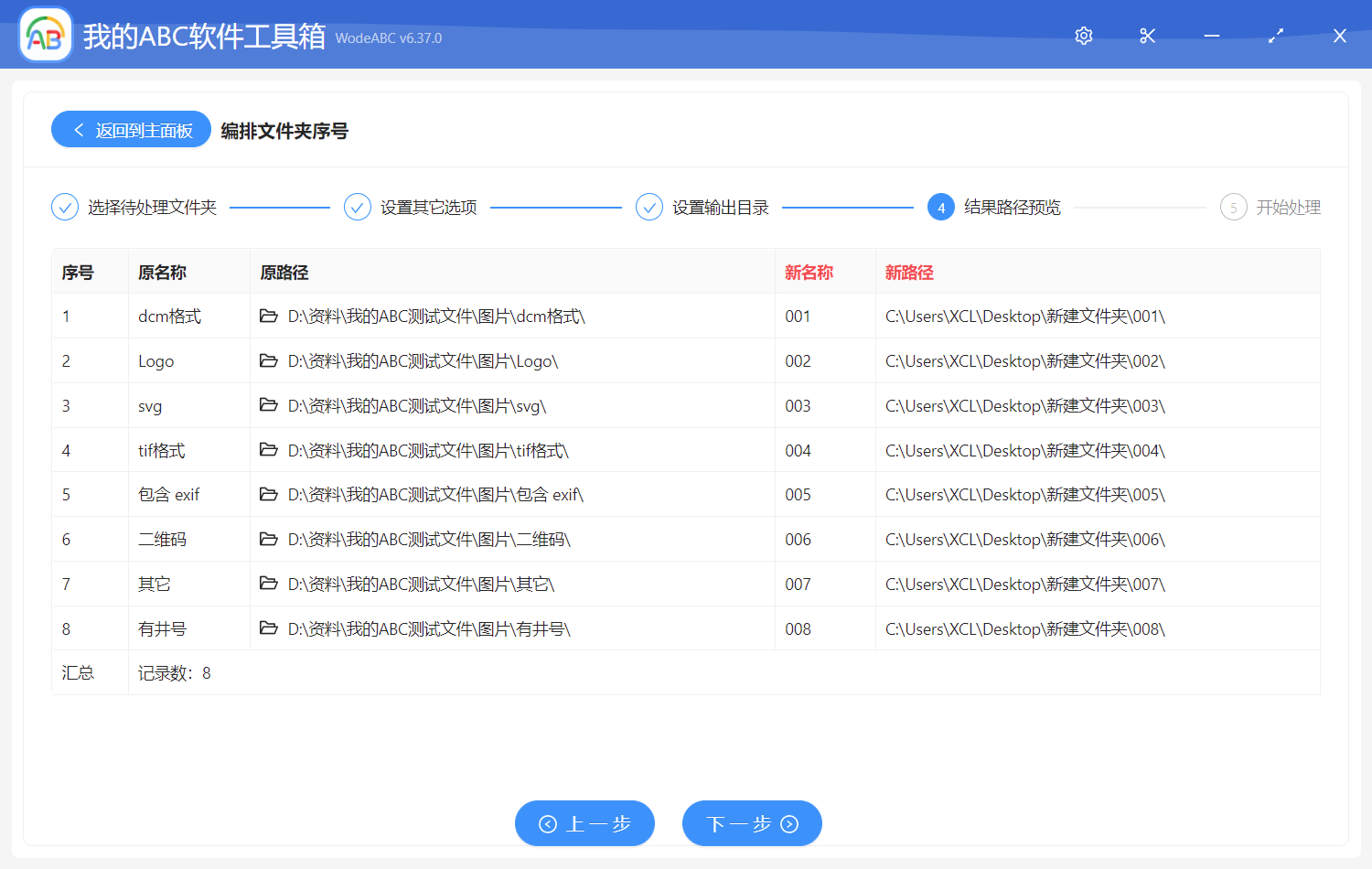
Task: Click the ABC toolbox logo icon
Action: click(x=45, y=35)
